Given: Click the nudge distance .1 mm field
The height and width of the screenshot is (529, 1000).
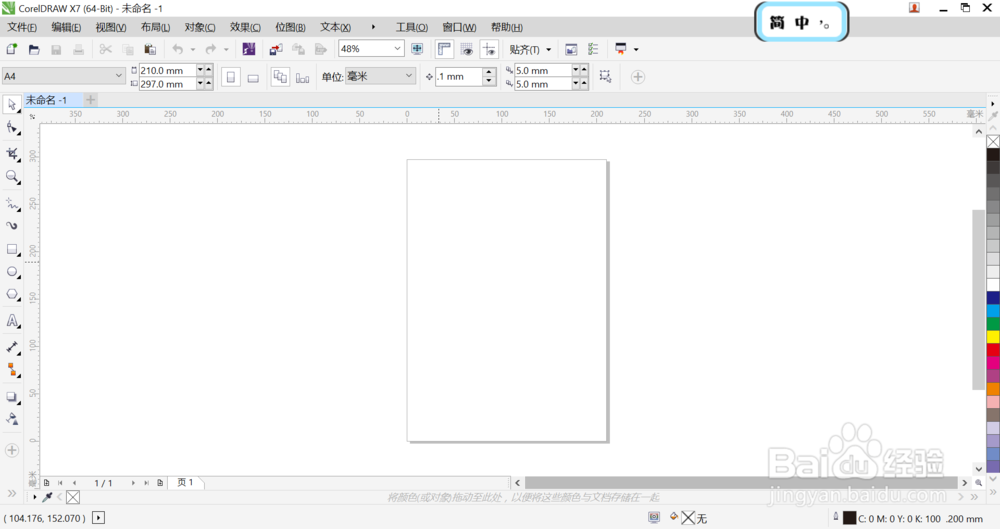Looking at the screenshot, I should (459, 77).
